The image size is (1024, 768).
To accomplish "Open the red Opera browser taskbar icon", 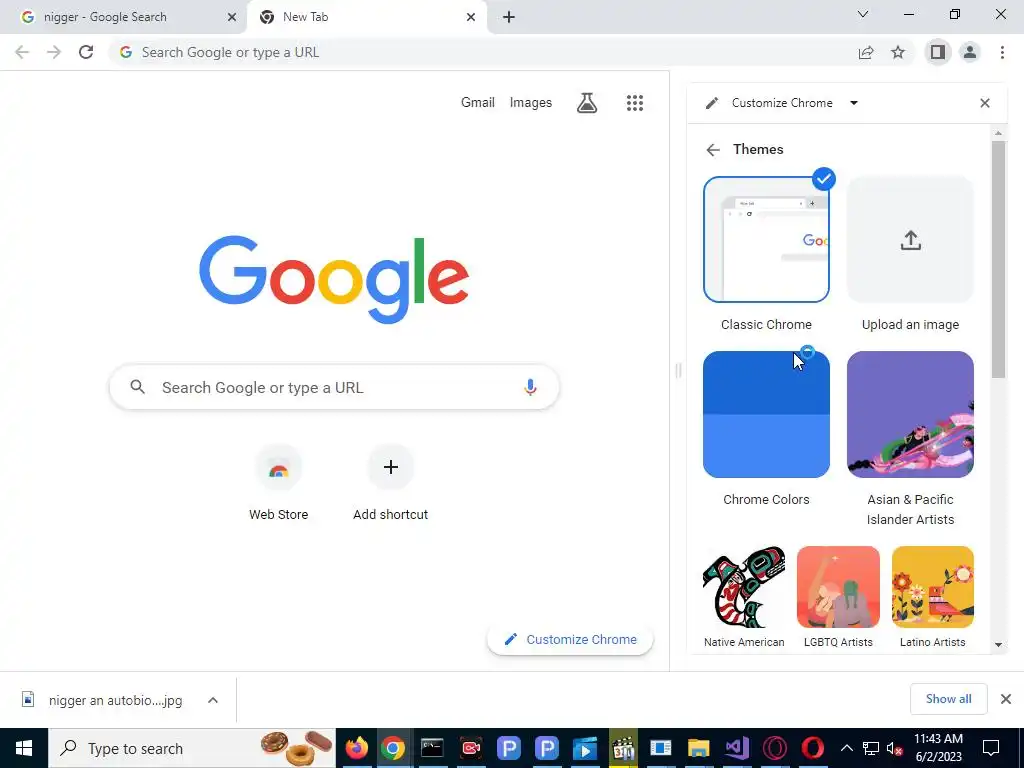I will [x=813, y=748].
